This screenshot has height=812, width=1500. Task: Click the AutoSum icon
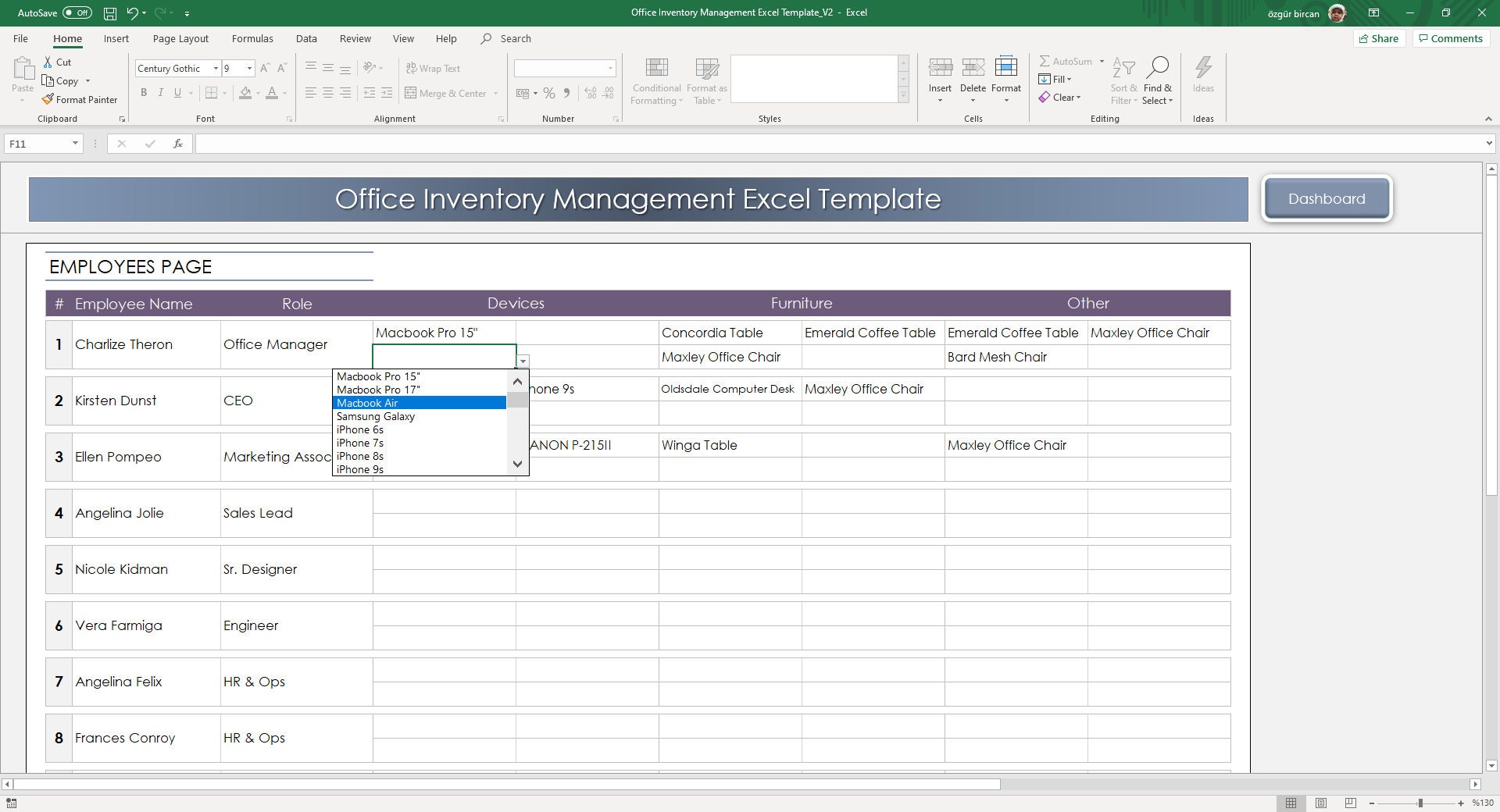point(1046,61)
